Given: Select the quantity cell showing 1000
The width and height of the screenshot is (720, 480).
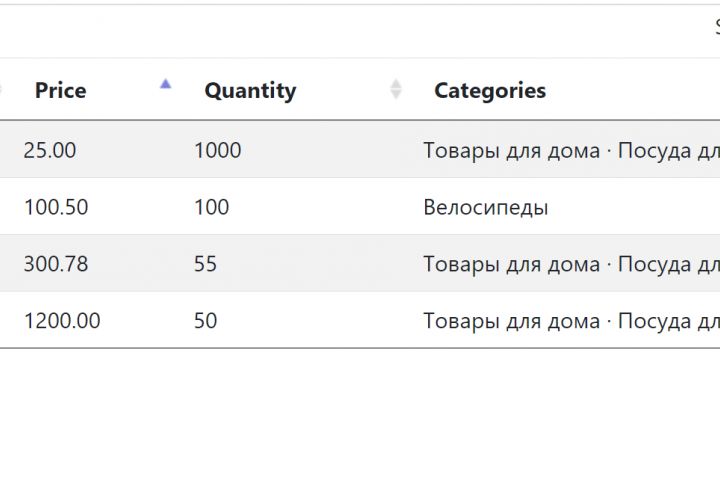Looking at the screenshot, I should click(217, 150).
